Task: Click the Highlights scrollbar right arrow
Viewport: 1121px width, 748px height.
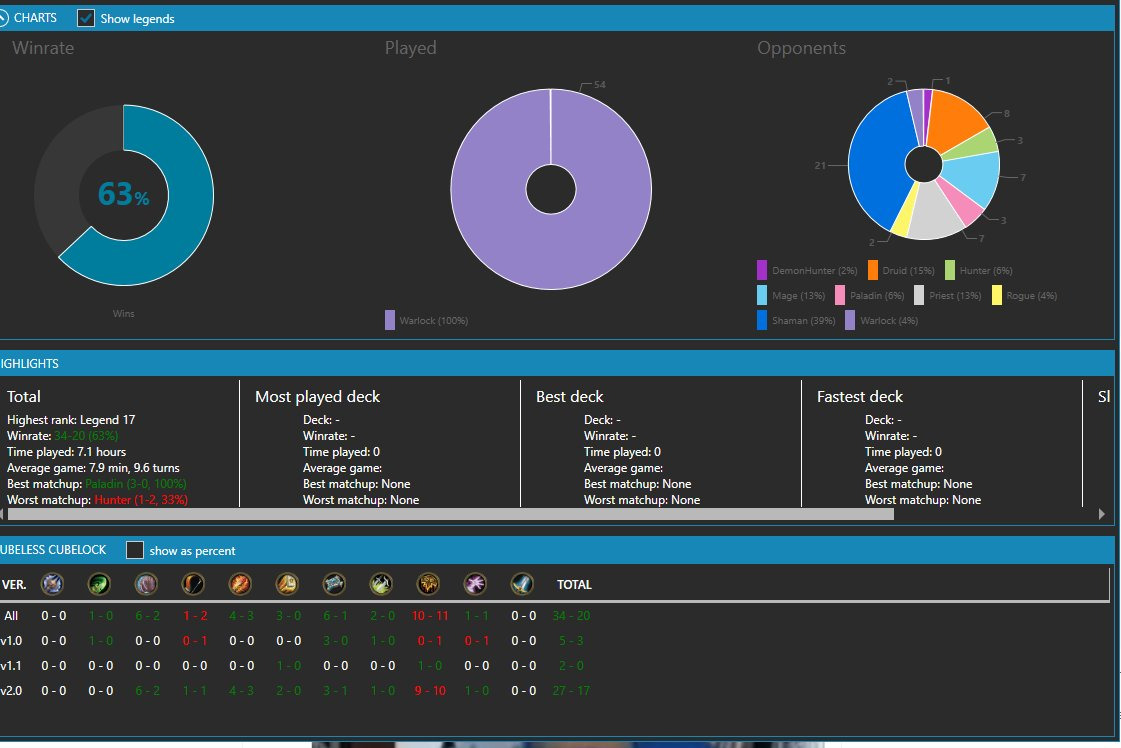Action: click(x=1102, y=514)
